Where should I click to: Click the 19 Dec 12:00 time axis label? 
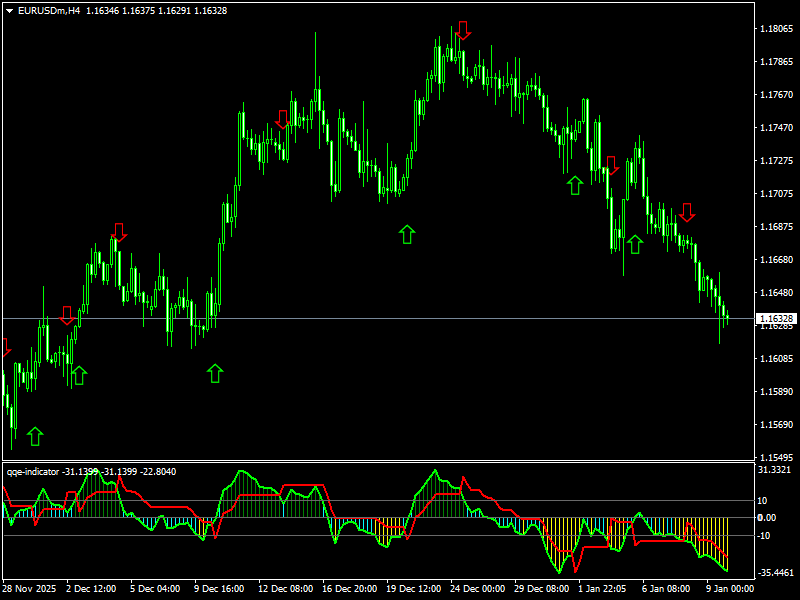tap(414, 589)
